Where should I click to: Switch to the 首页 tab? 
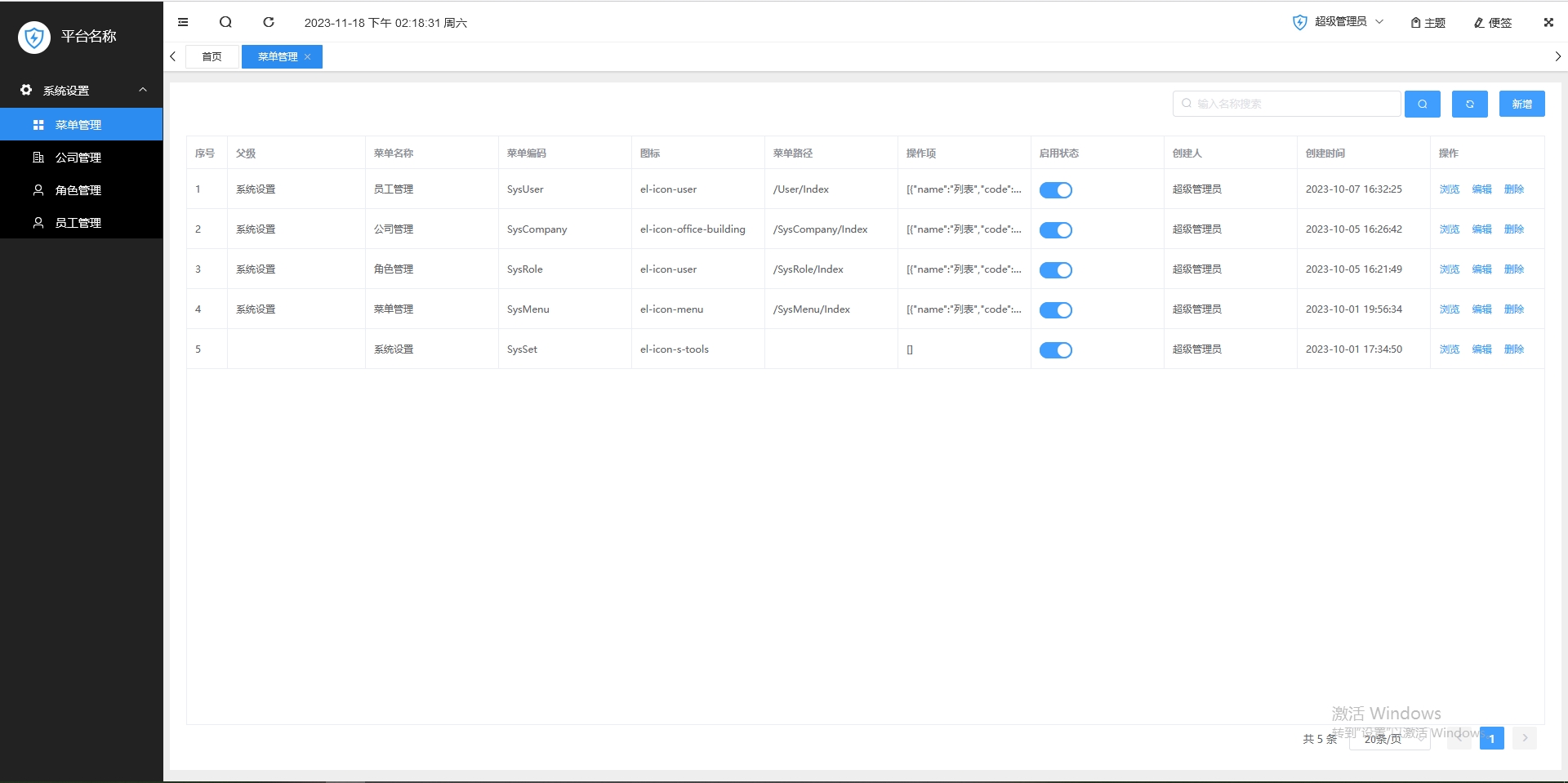tap(212, 56)
